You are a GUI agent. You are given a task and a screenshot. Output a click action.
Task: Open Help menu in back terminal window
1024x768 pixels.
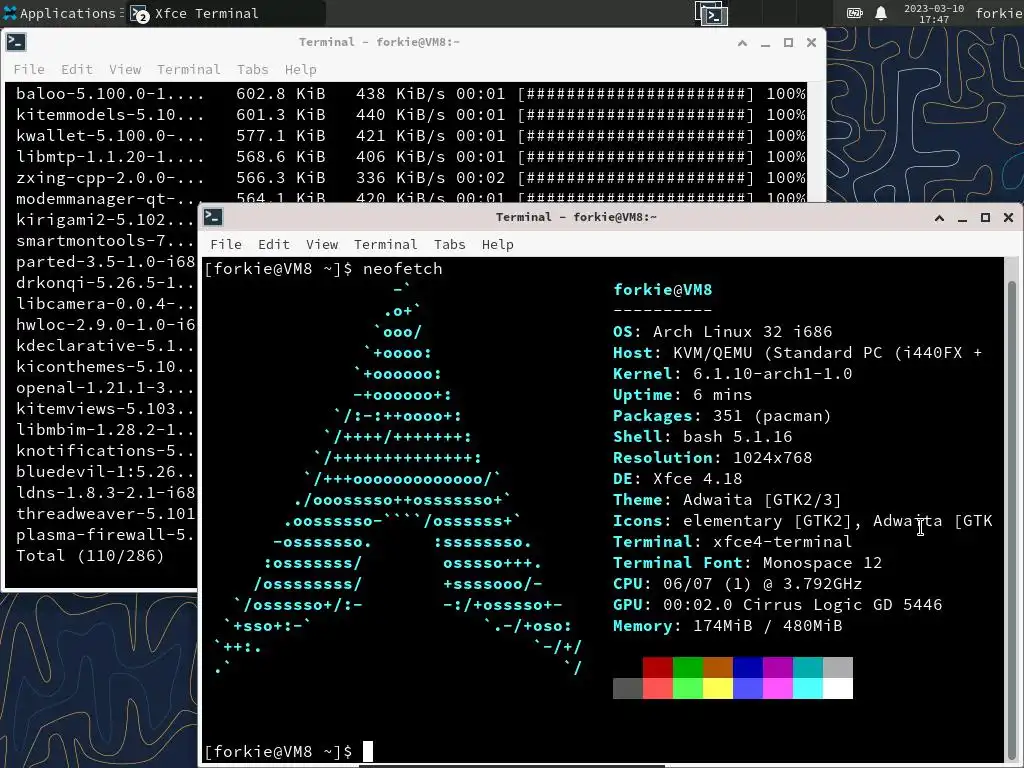point(300,69)
